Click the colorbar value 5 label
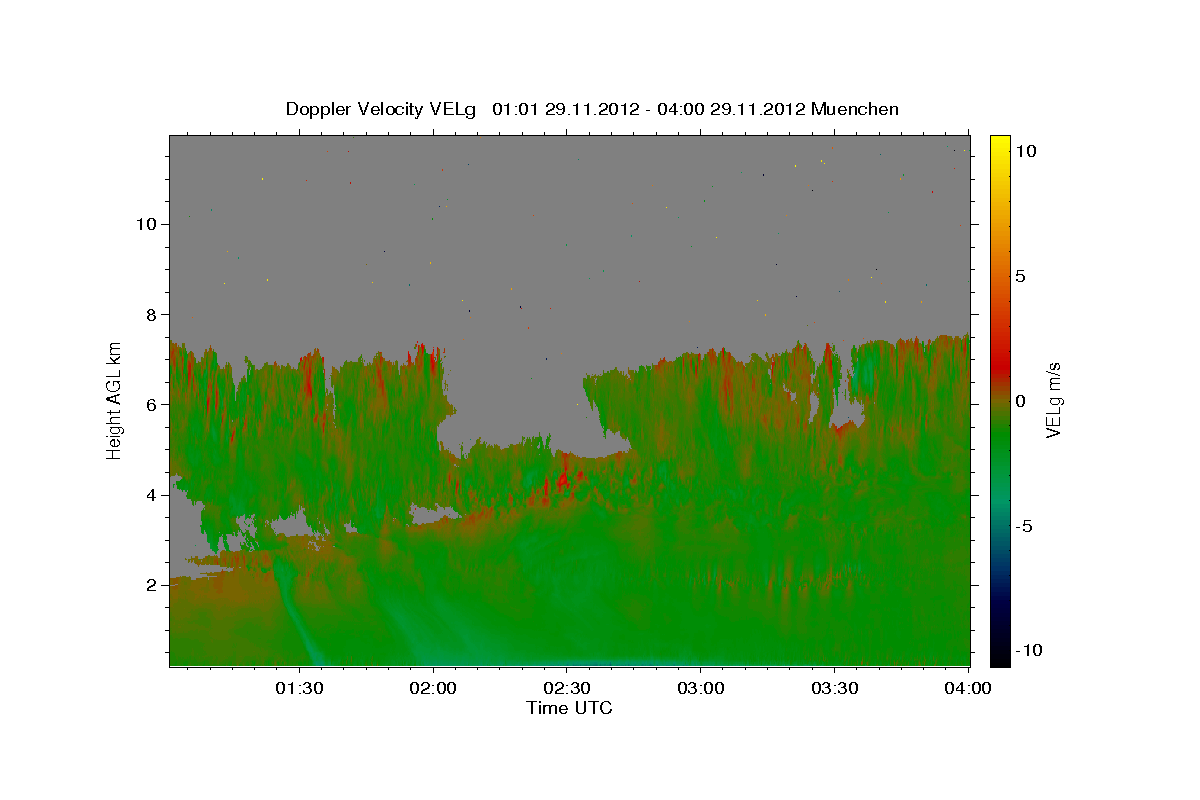1200x800 pixels. pos(1020,276)
